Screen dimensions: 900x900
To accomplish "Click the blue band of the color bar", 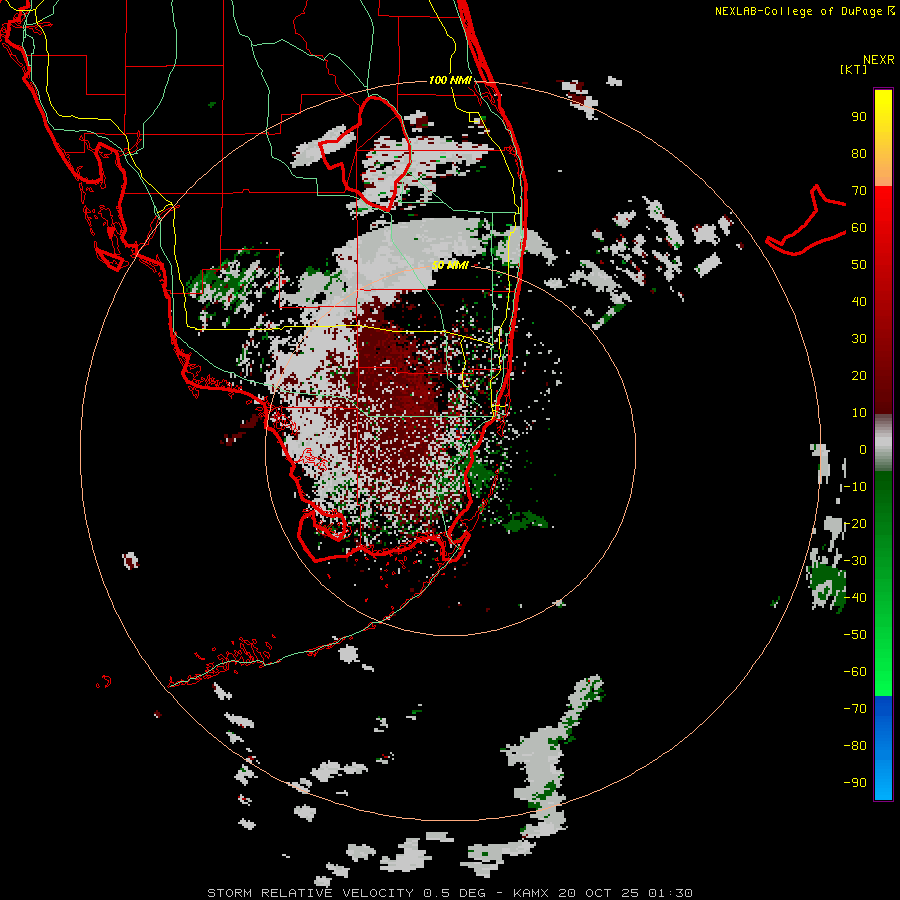I will pos(883,748).
